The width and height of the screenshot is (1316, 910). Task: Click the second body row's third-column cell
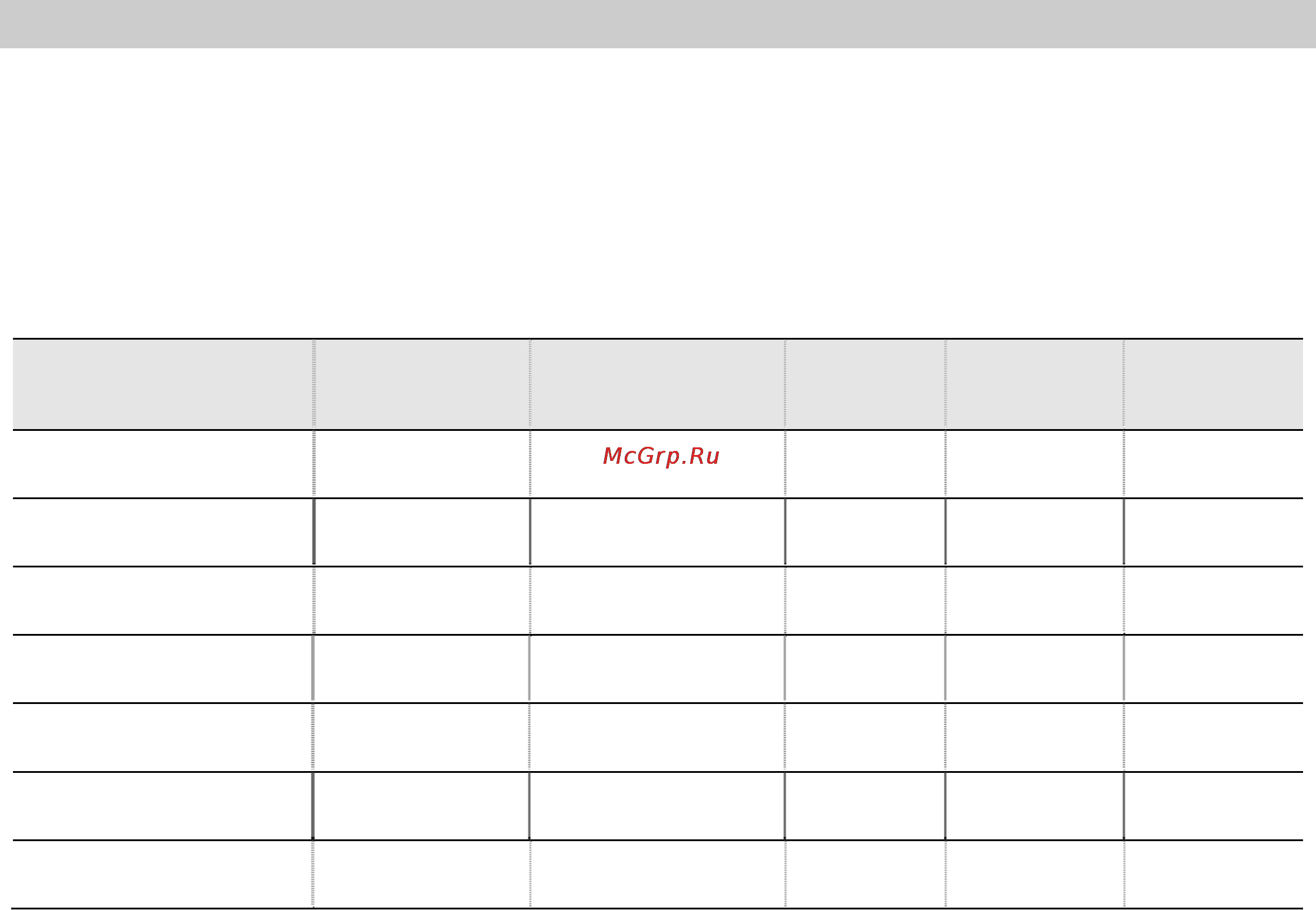[658, 532]
